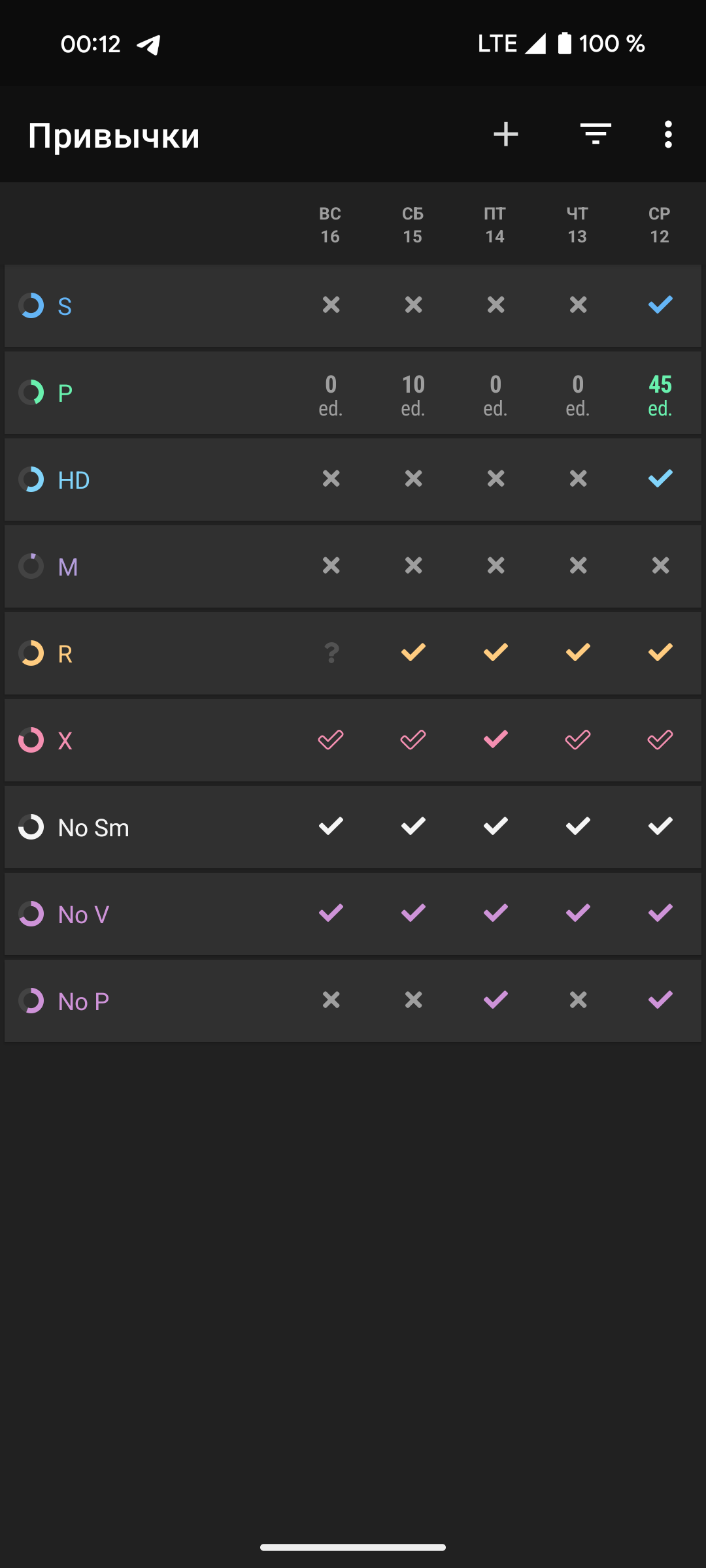Toggle No P checkmark for Friday 14

[496, 1000]
